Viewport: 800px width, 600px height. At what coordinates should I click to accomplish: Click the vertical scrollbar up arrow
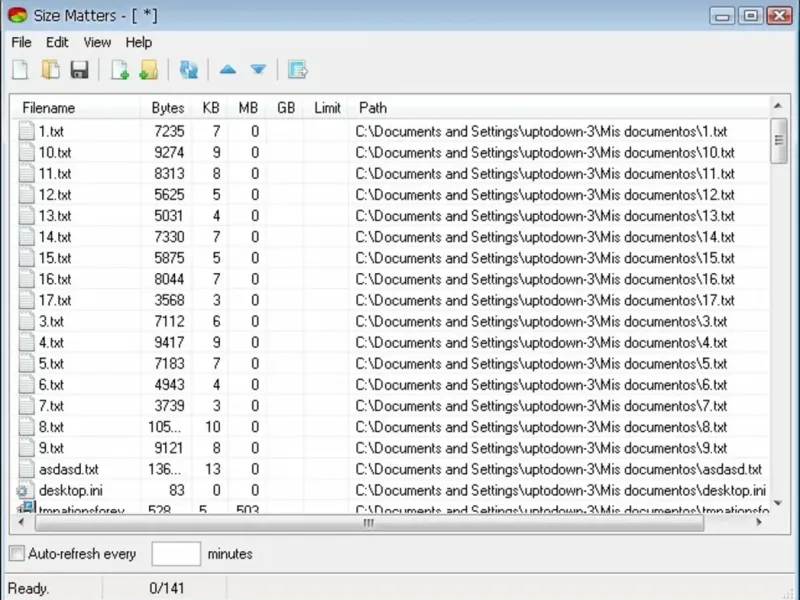[778, 106]
